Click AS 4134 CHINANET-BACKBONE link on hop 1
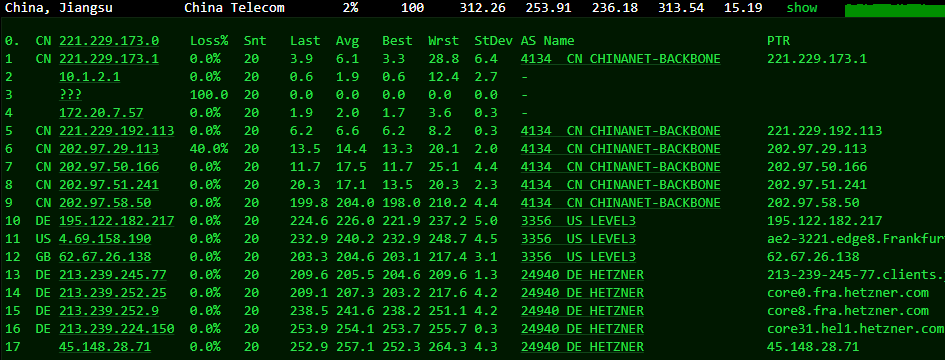Screen dimensions: 945x360 pos(621,59)
